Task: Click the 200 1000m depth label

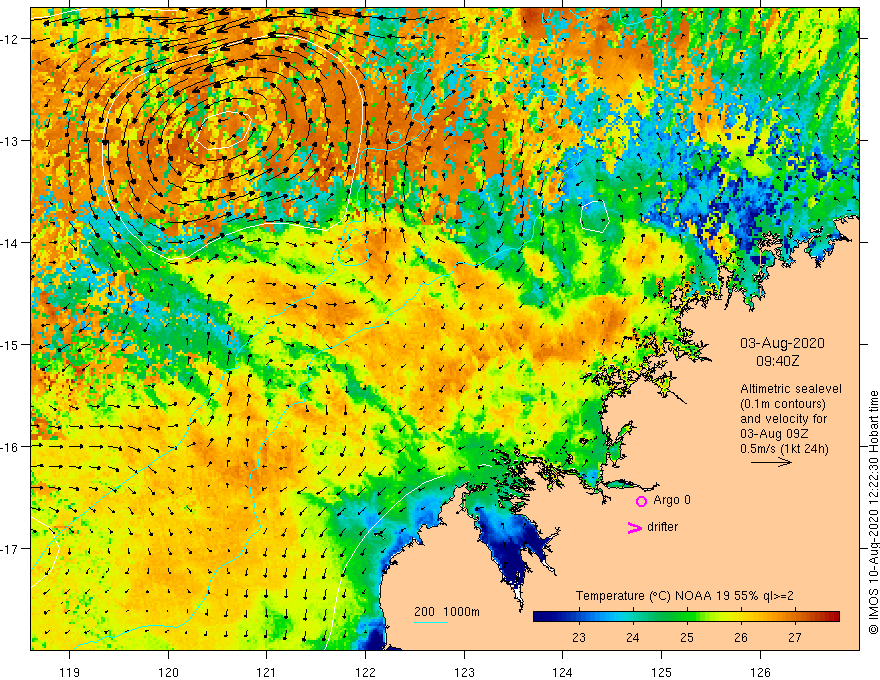Action: click(447, 612)
